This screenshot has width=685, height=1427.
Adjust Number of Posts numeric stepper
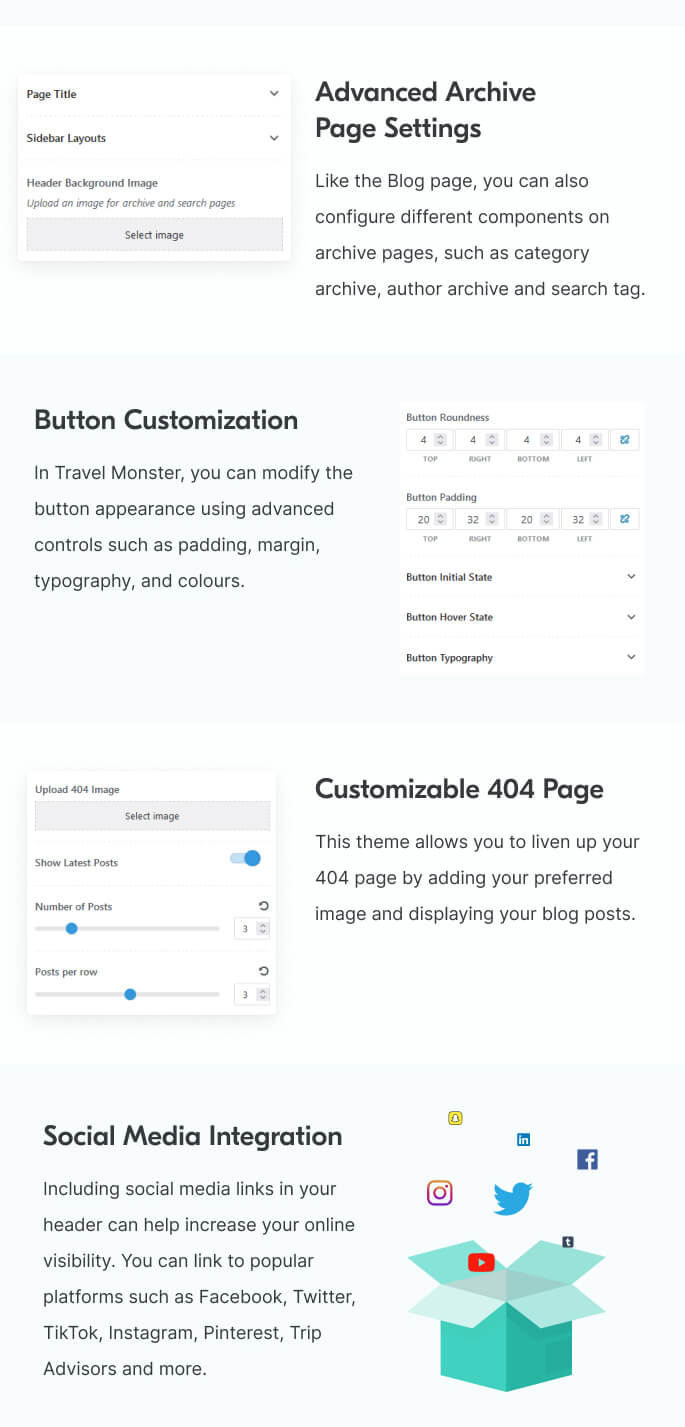click(263, 929)
